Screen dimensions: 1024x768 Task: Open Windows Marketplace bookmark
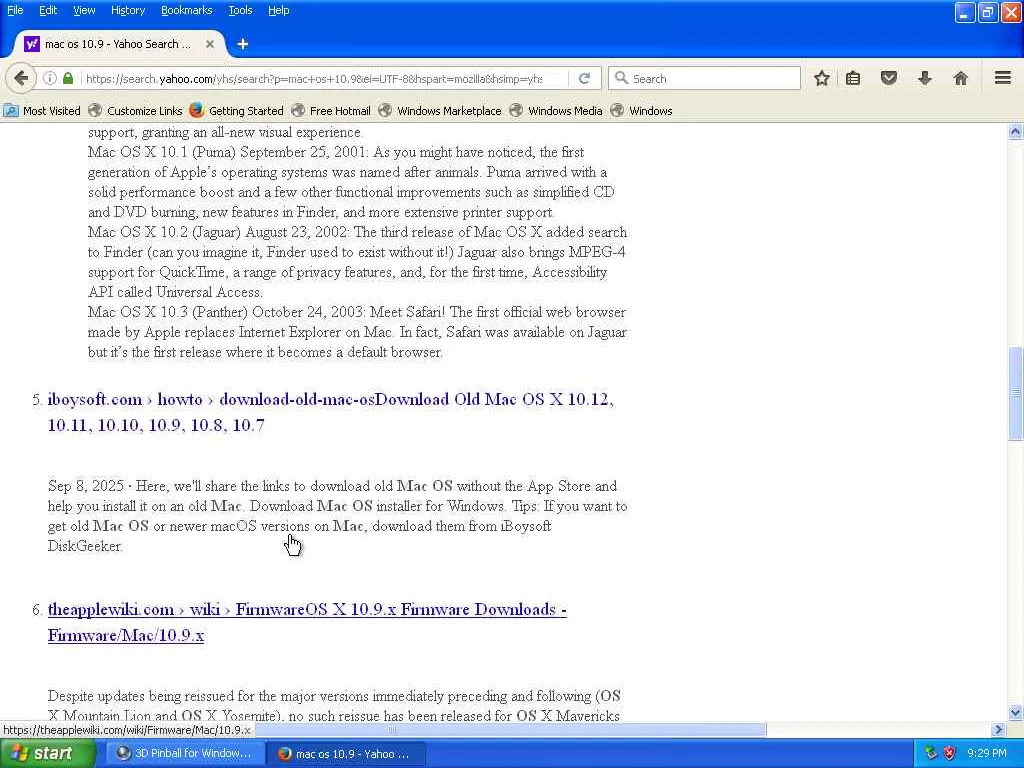(440, 110)
